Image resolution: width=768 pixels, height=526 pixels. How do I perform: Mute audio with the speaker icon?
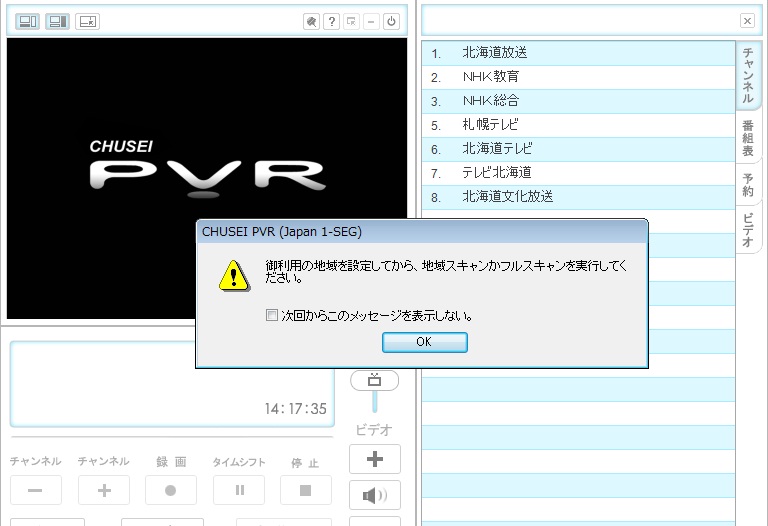click(375, 495)
